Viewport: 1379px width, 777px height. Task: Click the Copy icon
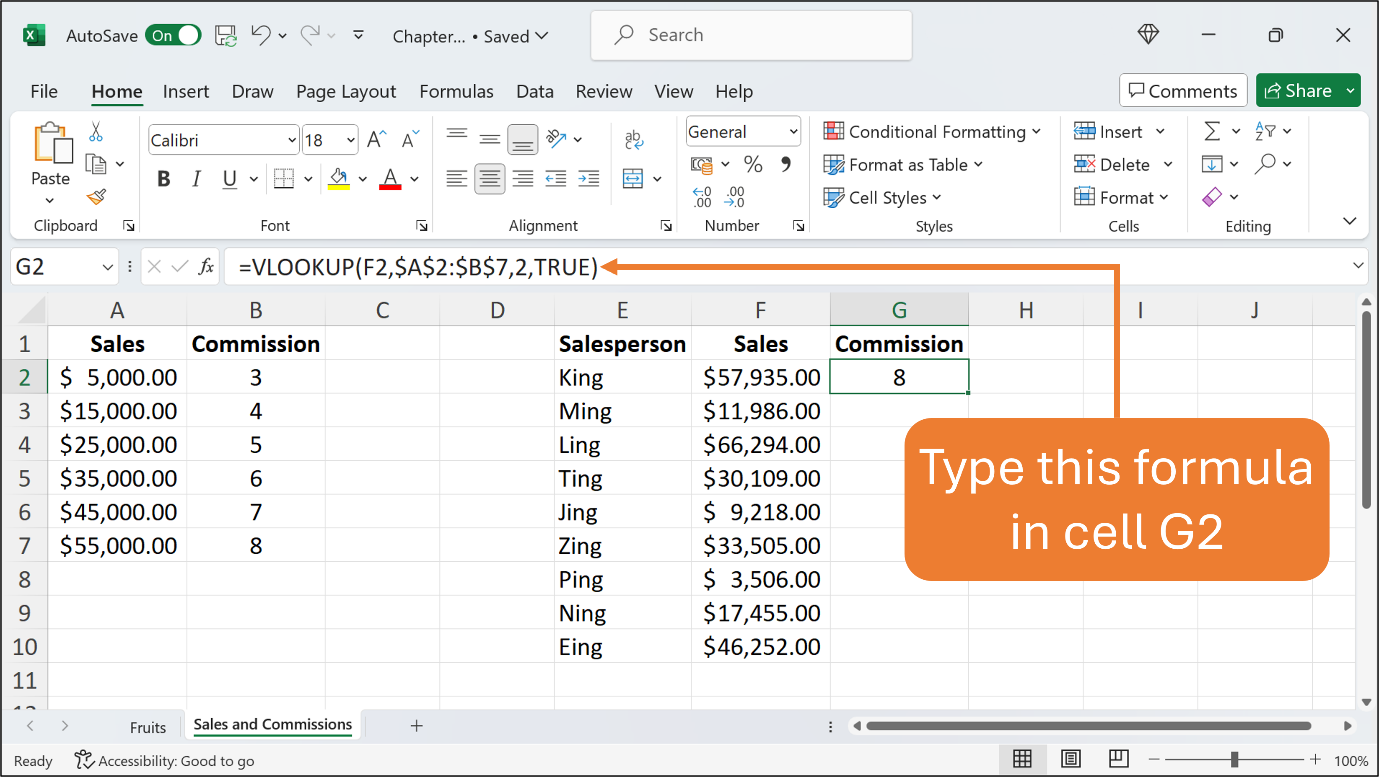pos(96,163)
